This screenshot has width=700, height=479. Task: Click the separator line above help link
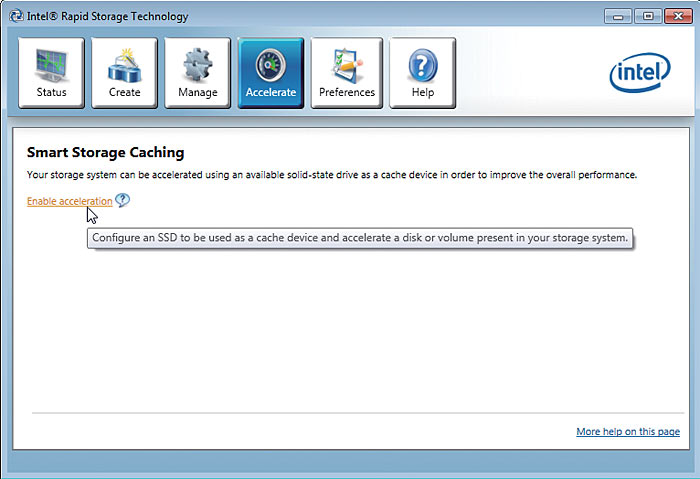tap(356, 412)
